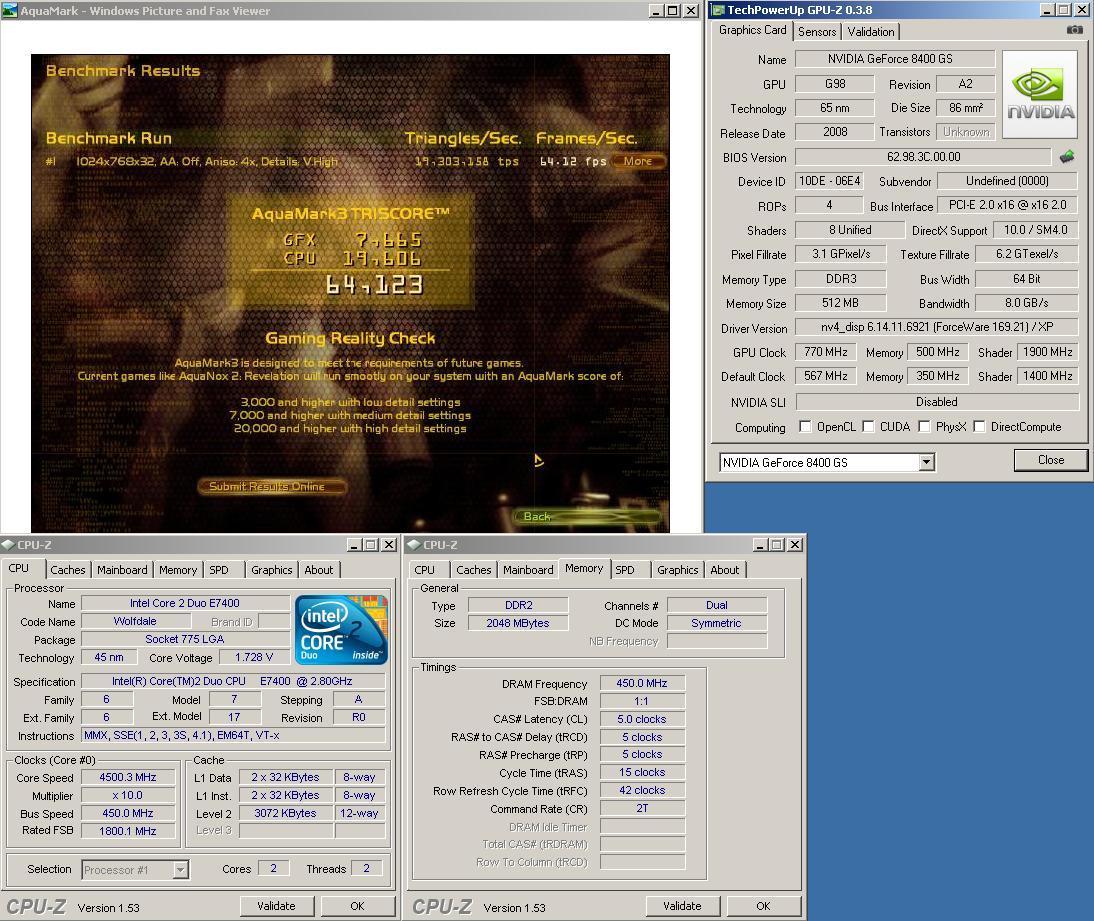This screenshot has height=921, width=1094.
Task: Click Validate in left CPU-Z window
Action: (276, 906)
